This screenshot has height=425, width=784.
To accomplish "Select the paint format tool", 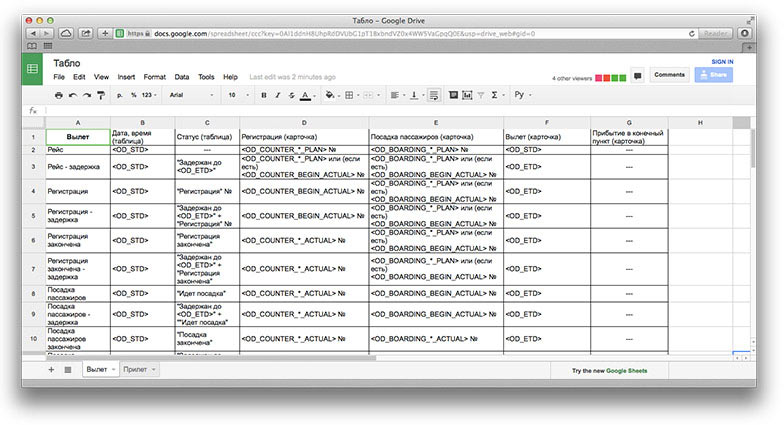I will pyautogui.click(x=101, y=95).
